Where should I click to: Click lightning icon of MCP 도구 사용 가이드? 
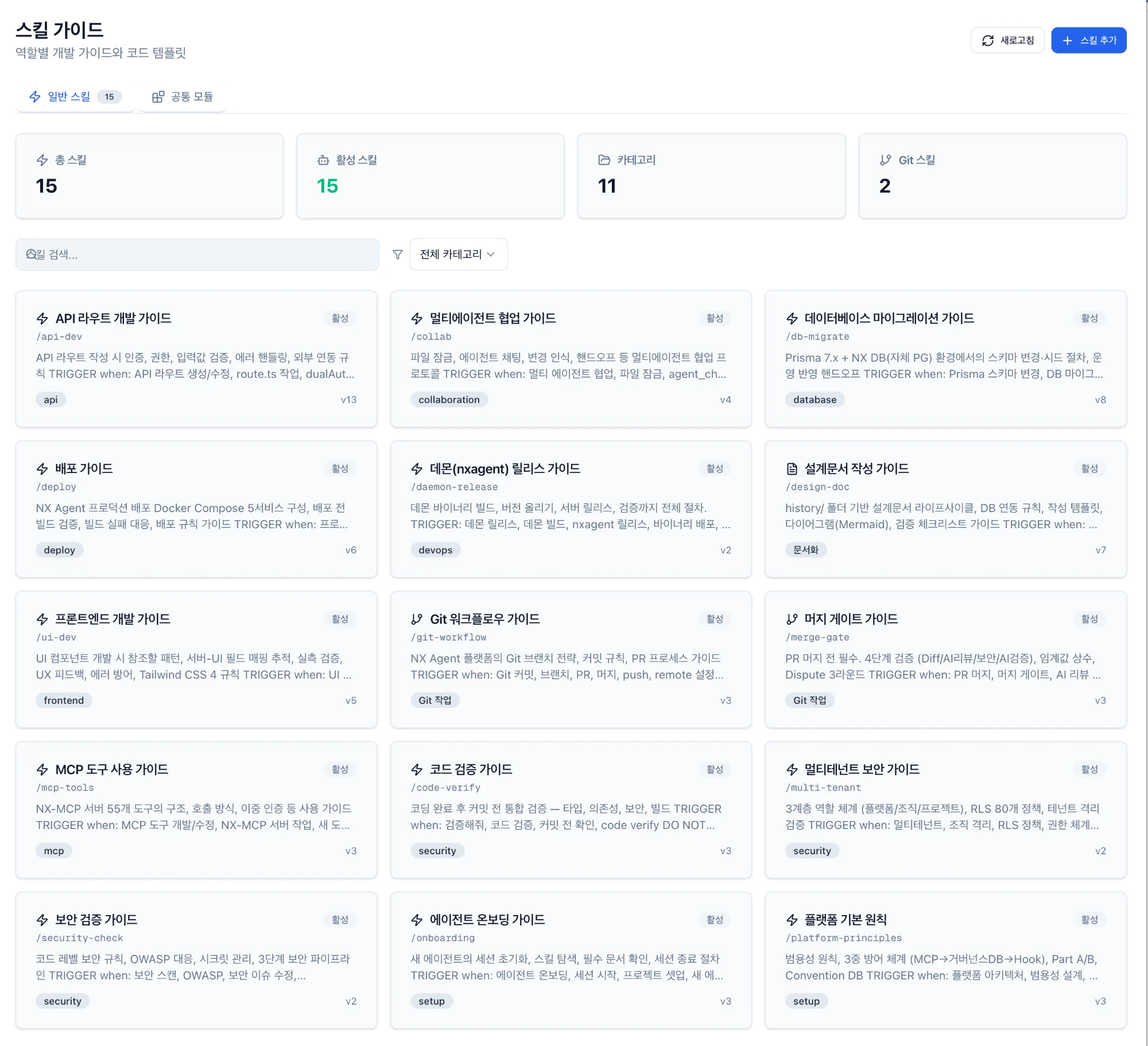point(42,769)
